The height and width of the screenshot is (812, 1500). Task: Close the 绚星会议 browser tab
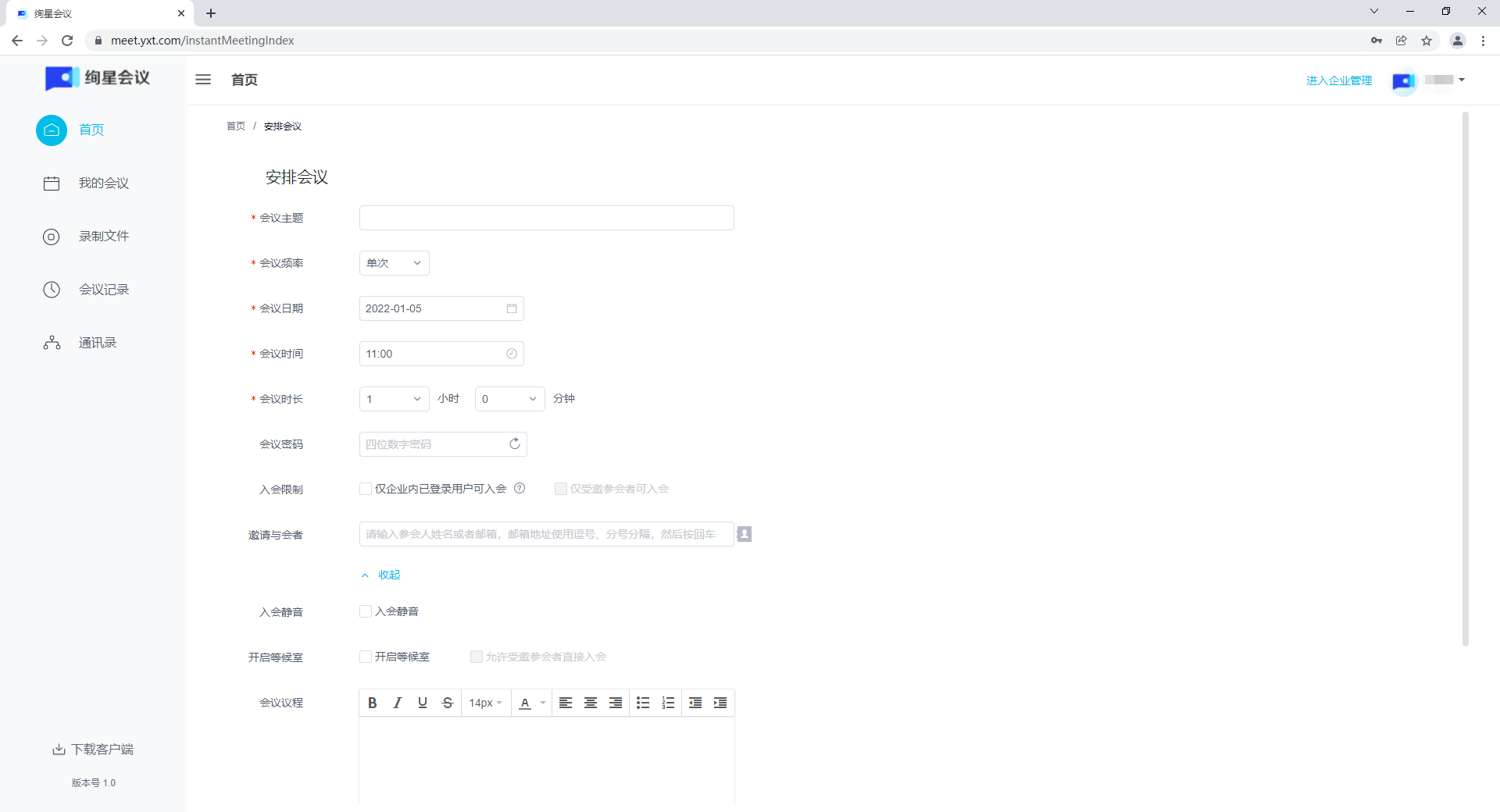pos(181,13)
